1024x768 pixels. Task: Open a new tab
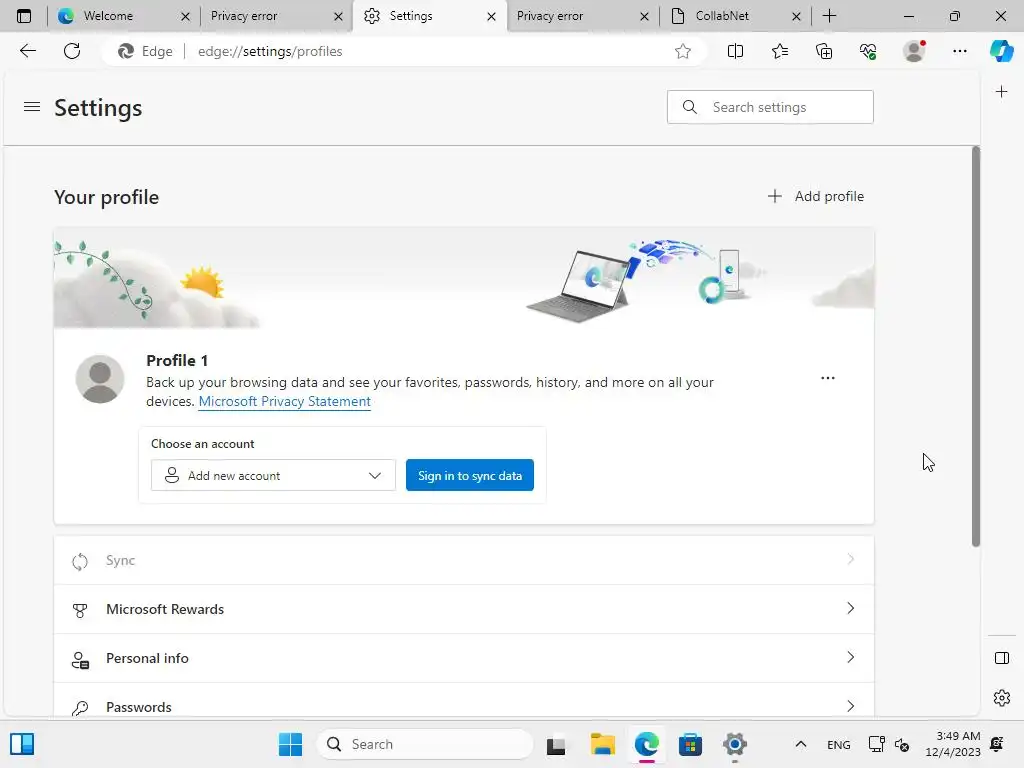(829, 16)
